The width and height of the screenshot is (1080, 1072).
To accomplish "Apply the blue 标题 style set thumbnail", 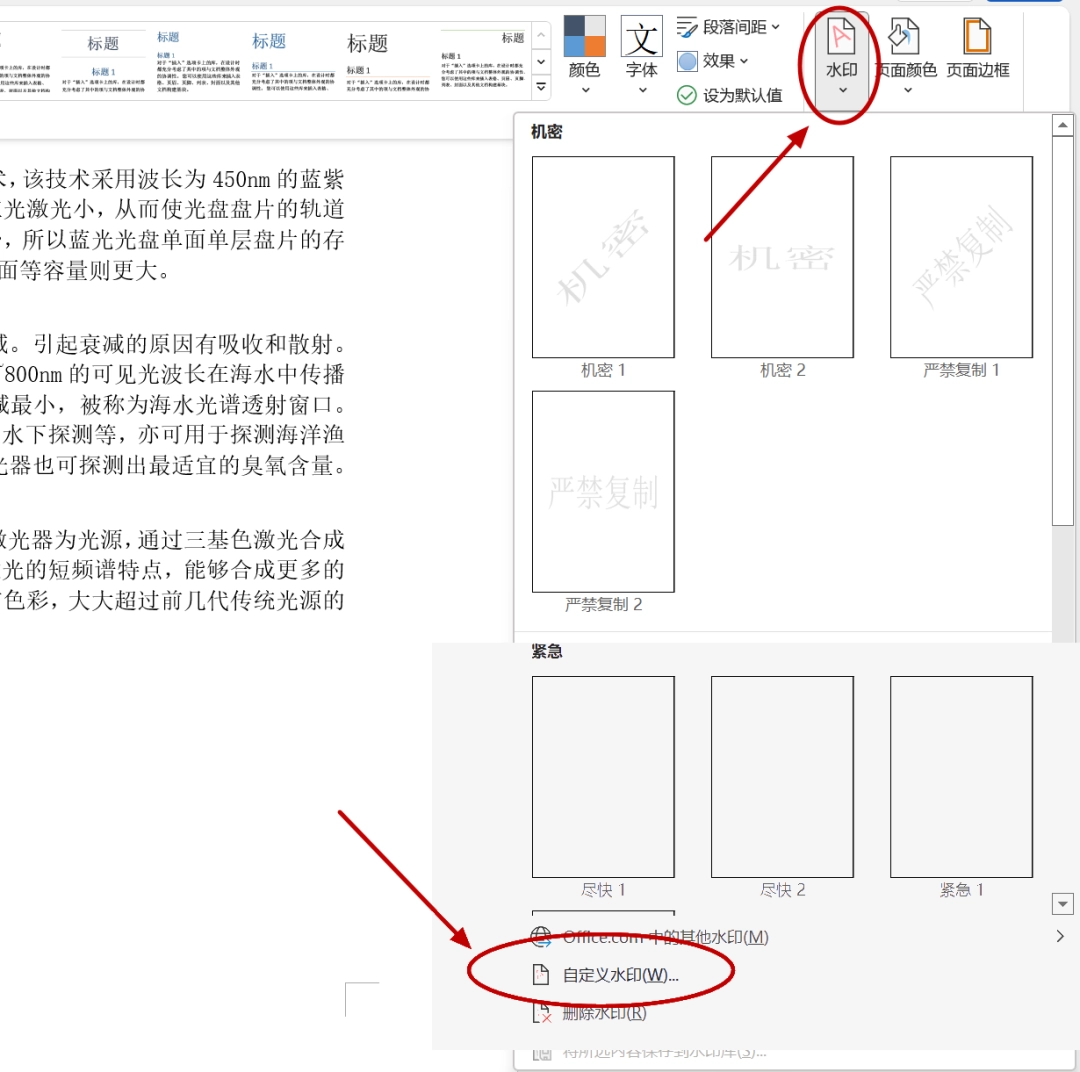I will 293,61.
